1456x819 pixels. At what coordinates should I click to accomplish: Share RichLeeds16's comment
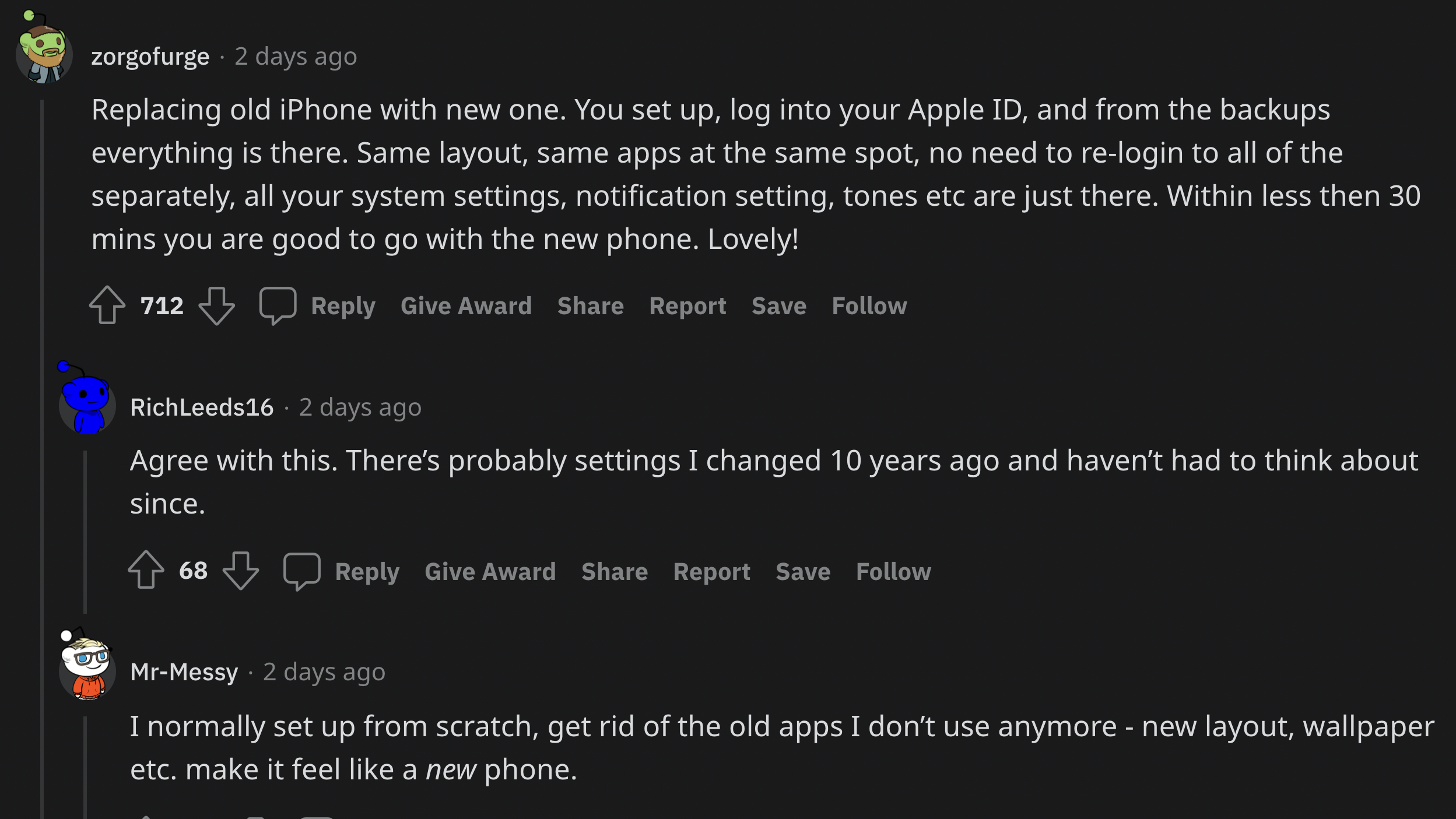point(614,571)
